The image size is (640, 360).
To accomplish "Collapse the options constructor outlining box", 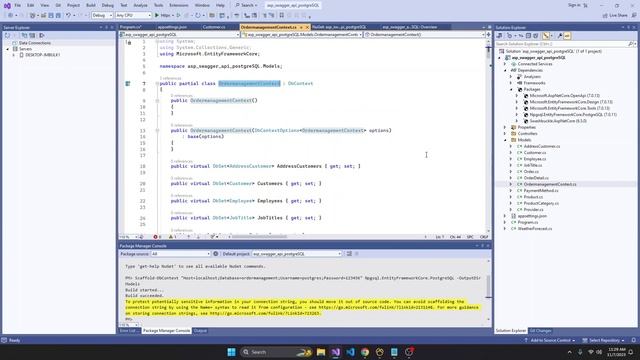I will coord(157,131).
